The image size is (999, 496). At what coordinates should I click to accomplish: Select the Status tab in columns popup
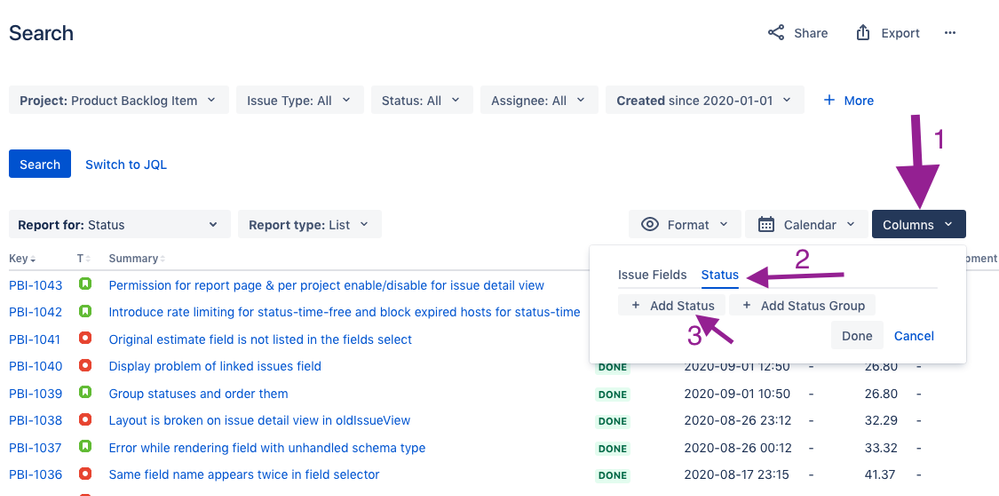[720, 275]
